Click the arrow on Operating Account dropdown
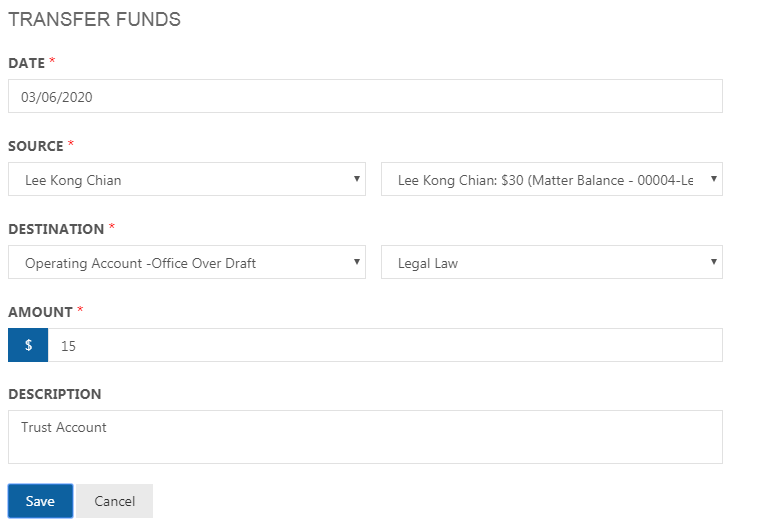 coord(356,262)
